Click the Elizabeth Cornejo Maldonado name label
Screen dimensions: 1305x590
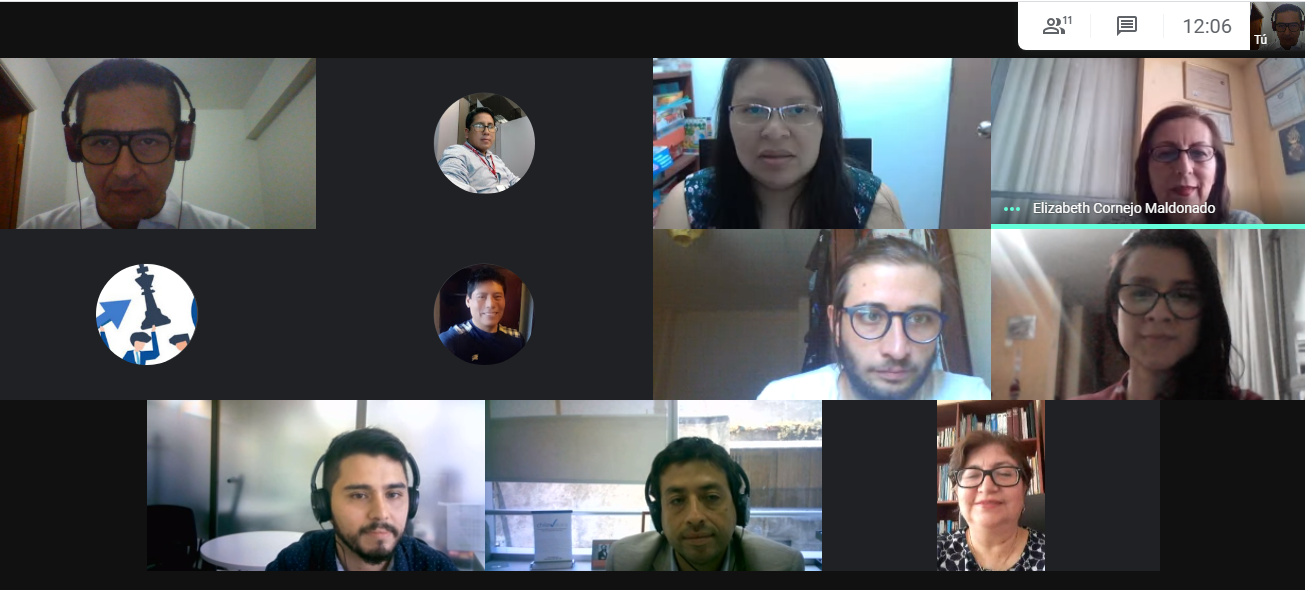click(1124, 208)
